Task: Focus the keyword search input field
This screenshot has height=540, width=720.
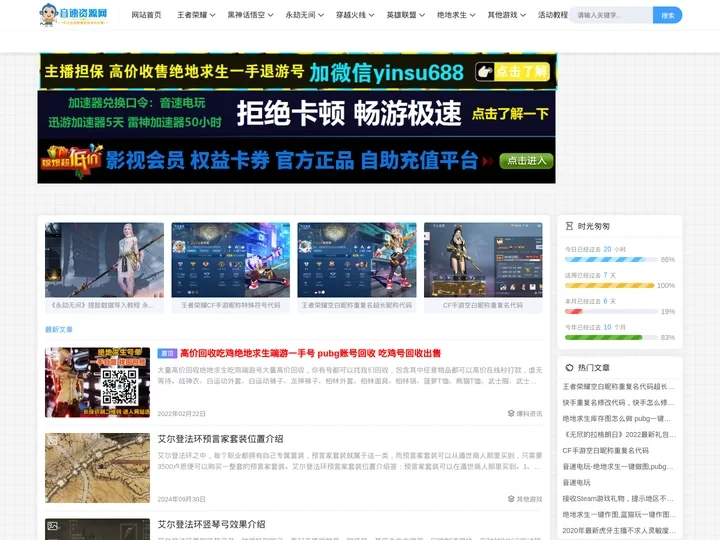Action: click(x=611, y=15)
